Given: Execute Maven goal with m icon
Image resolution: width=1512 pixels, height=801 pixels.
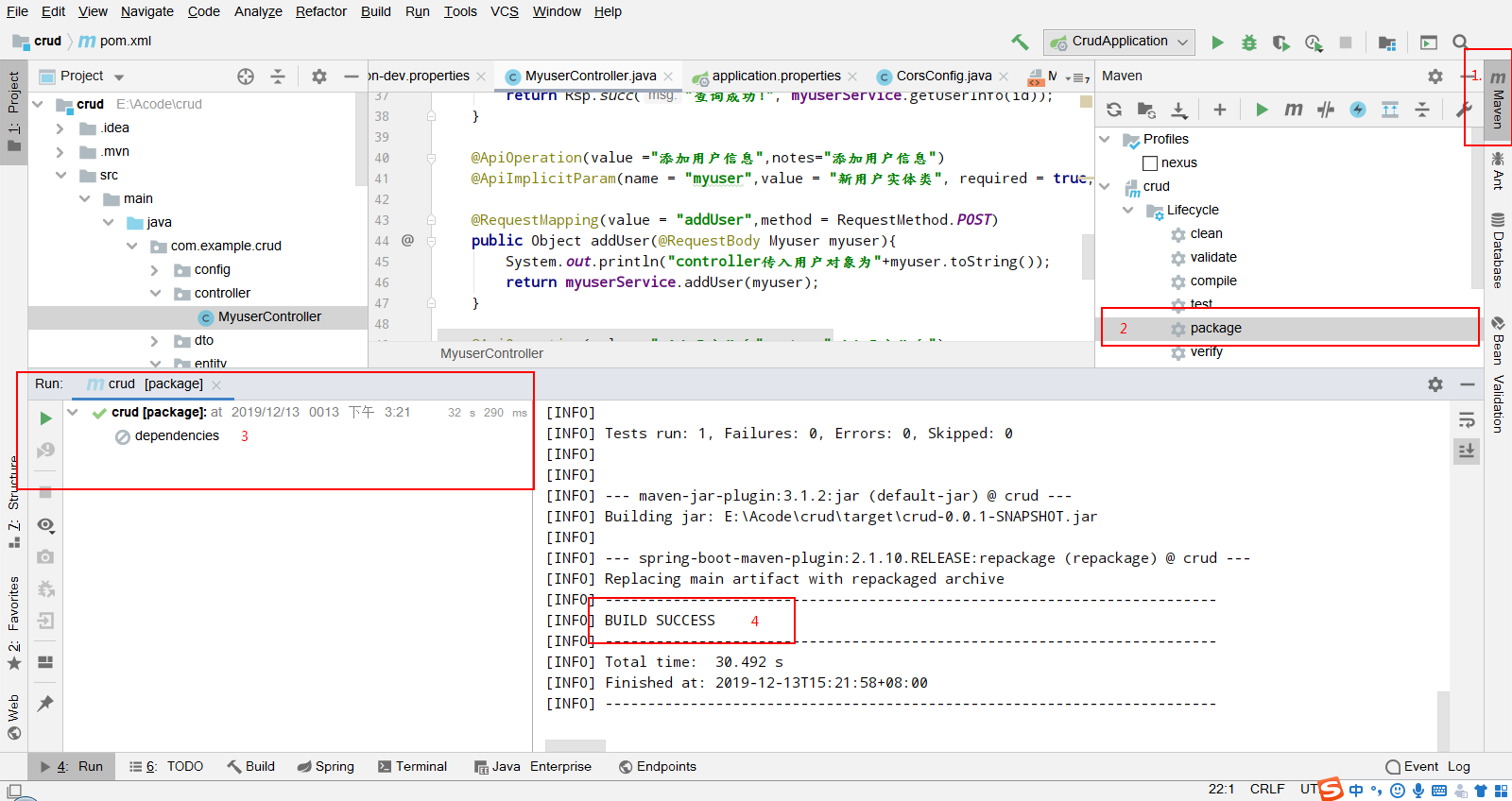Looking at the screenshot, I should (x=1294, y=110).
